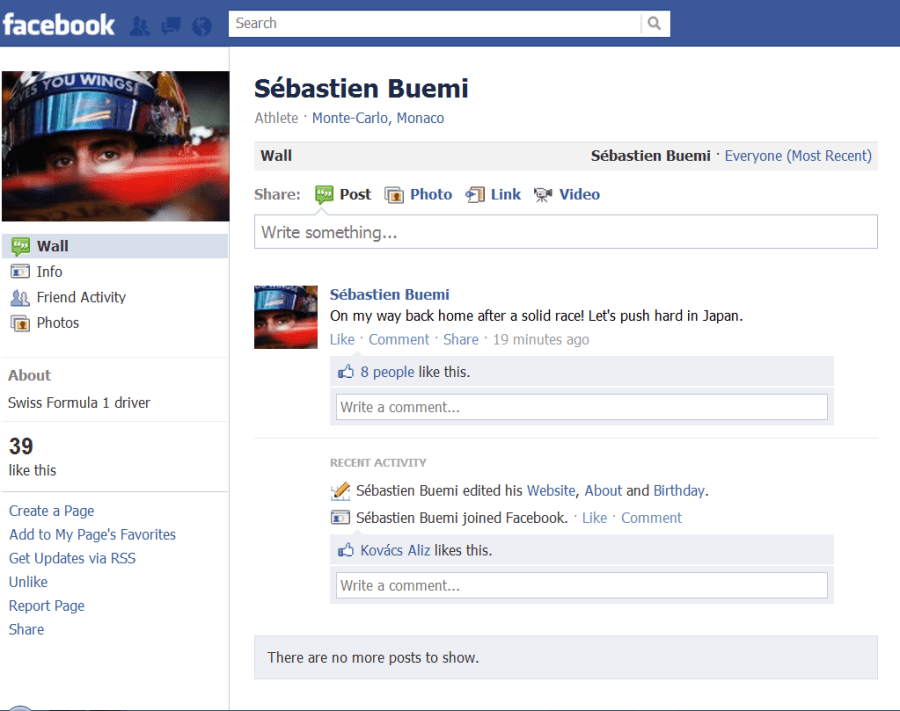This screenshot has width=900, height=711.
Task: Click the 'Write a comment' field
Action: click(x=580, y=406)
